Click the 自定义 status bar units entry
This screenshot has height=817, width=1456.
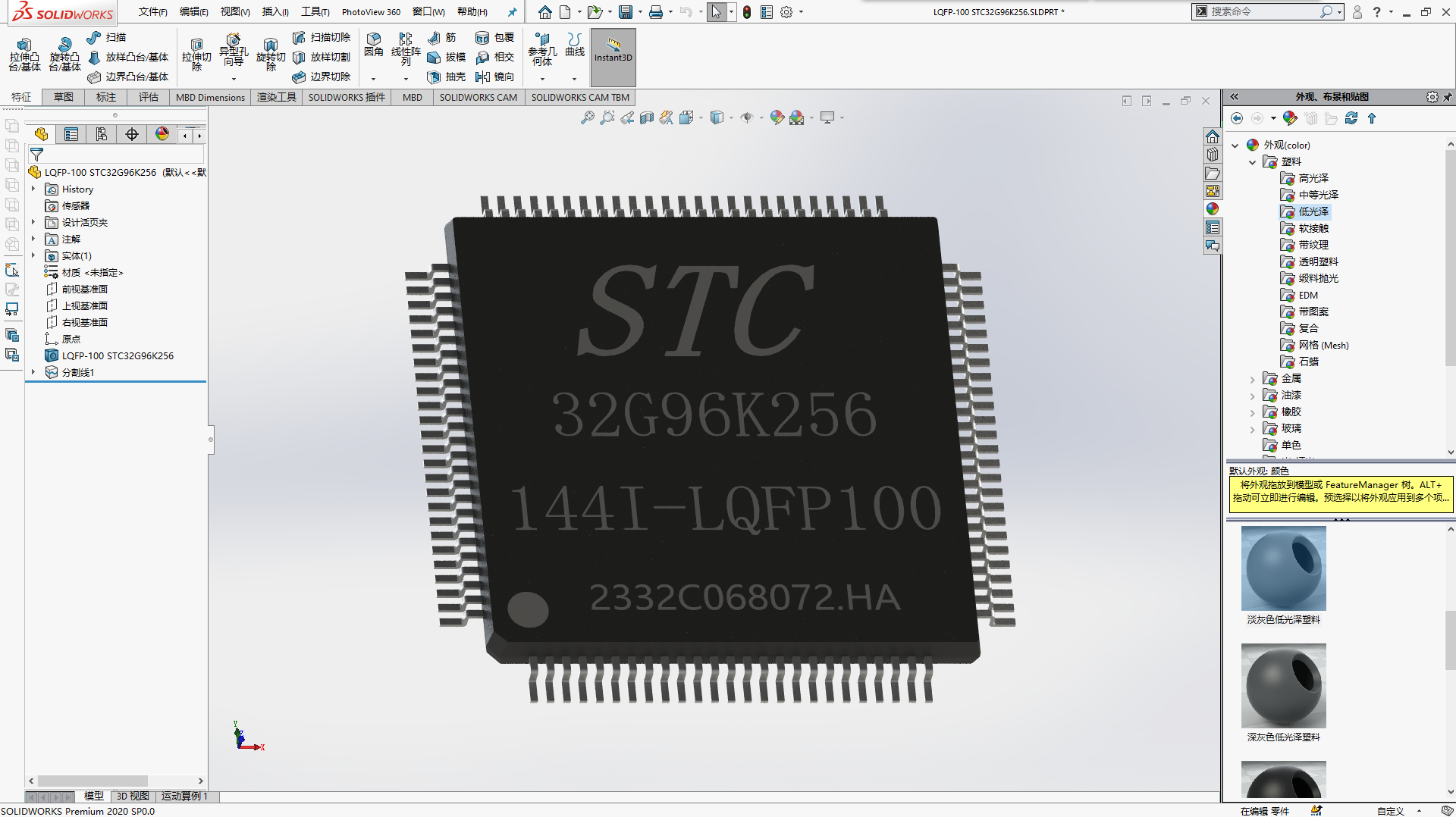1391,811
